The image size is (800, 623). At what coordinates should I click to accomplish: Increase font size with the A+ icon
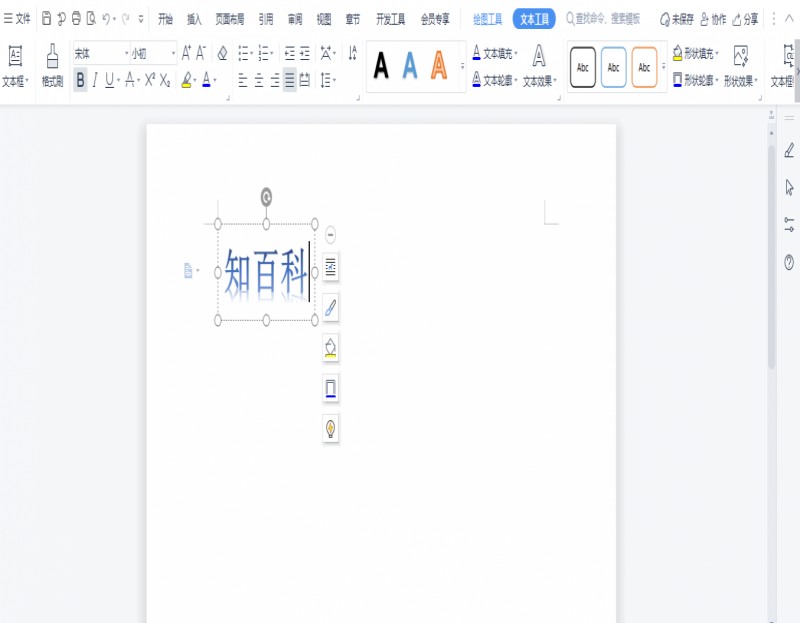186,53
